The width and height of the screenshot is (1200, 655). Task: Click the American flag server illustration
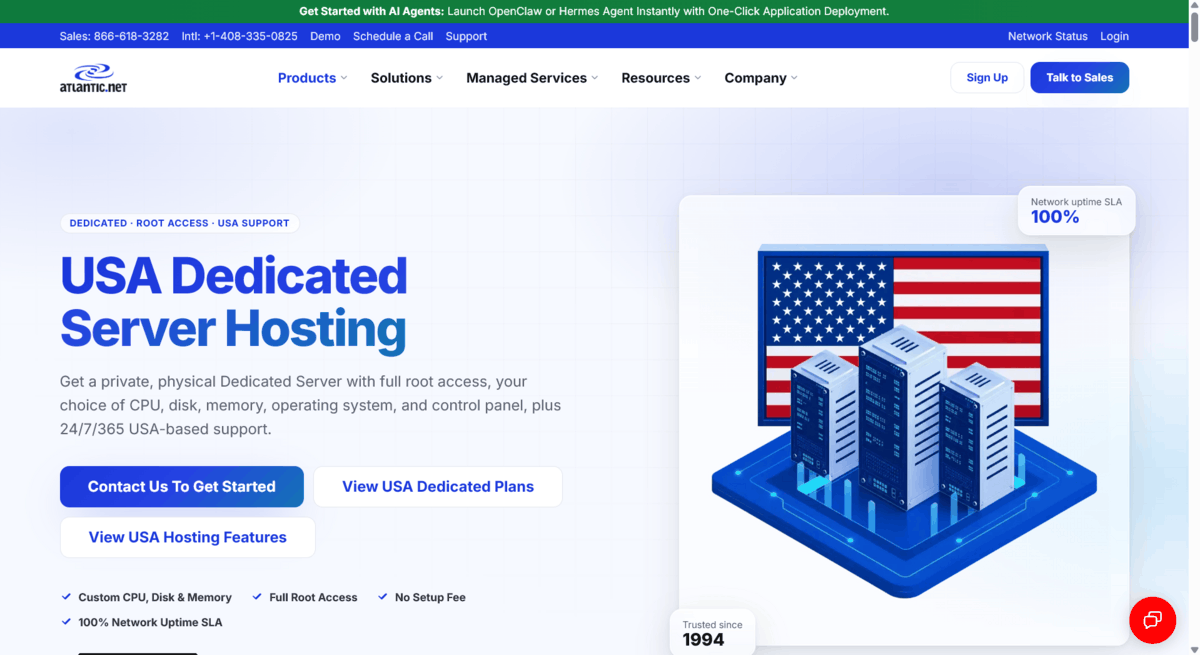[904, 420]
